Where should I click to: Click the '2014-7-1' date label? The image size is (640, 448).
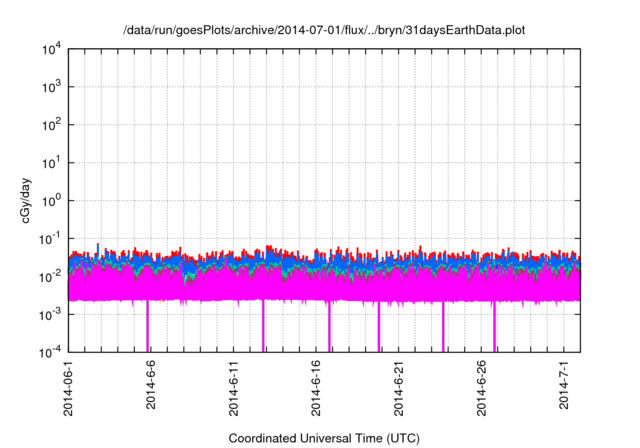pyautogui.click(x=564, y=385)
